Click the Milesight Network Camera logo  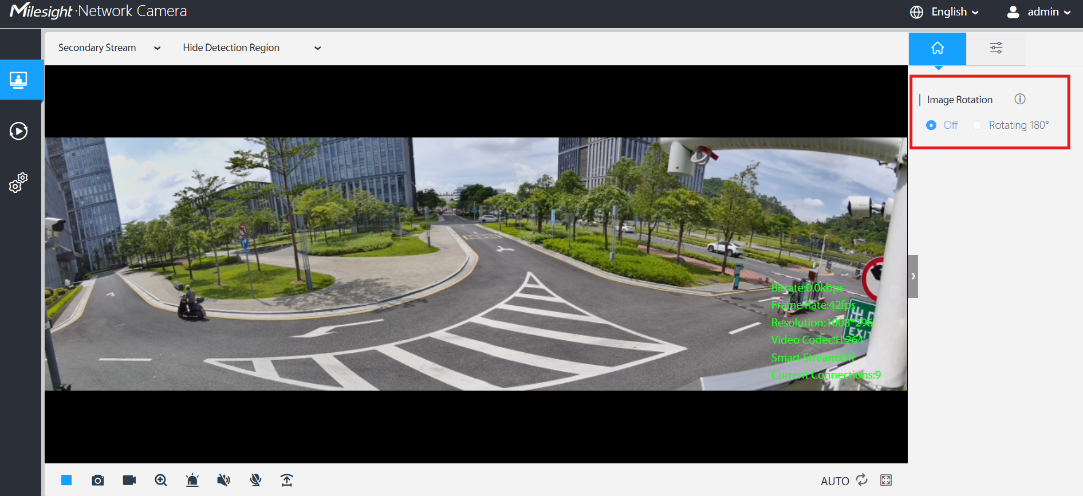pyautogui.click(x=98, y=12)
